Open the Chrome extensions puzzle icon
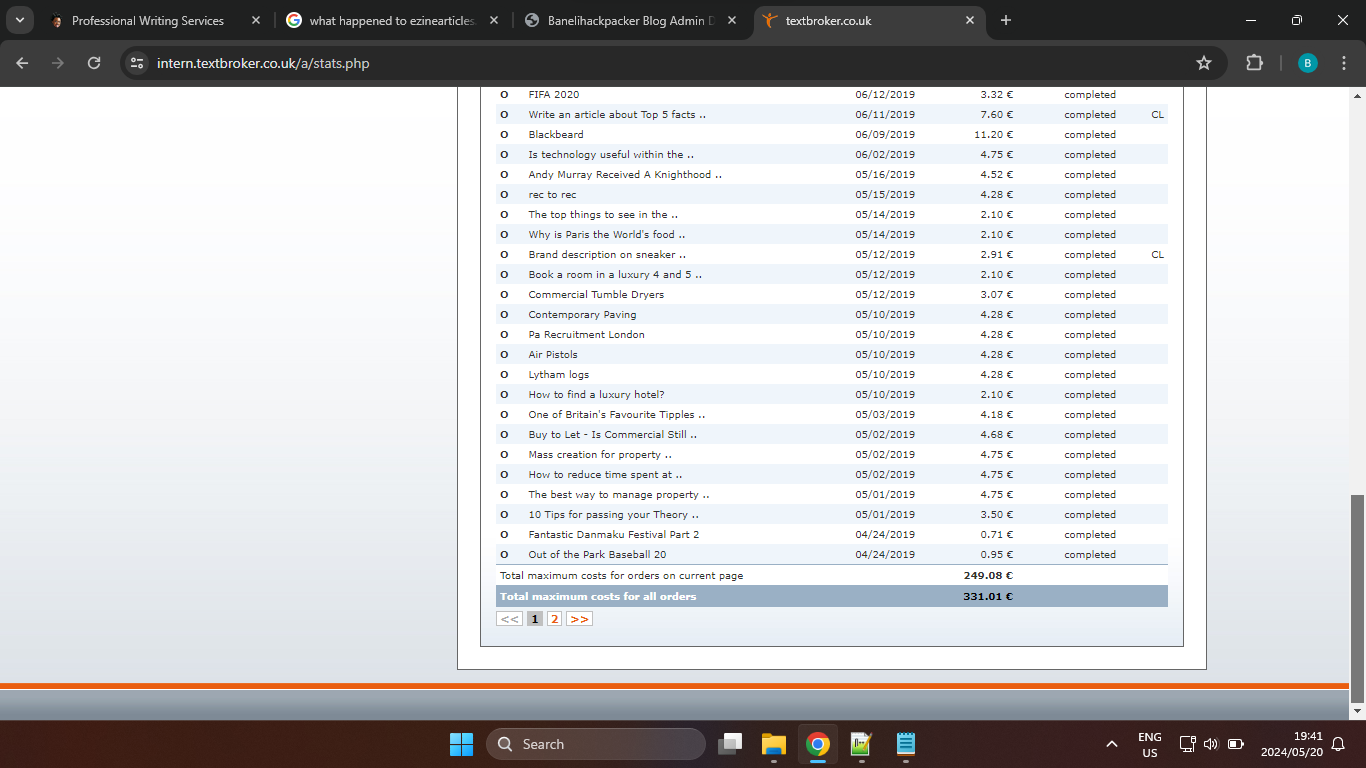 (x=1254, y=63)
